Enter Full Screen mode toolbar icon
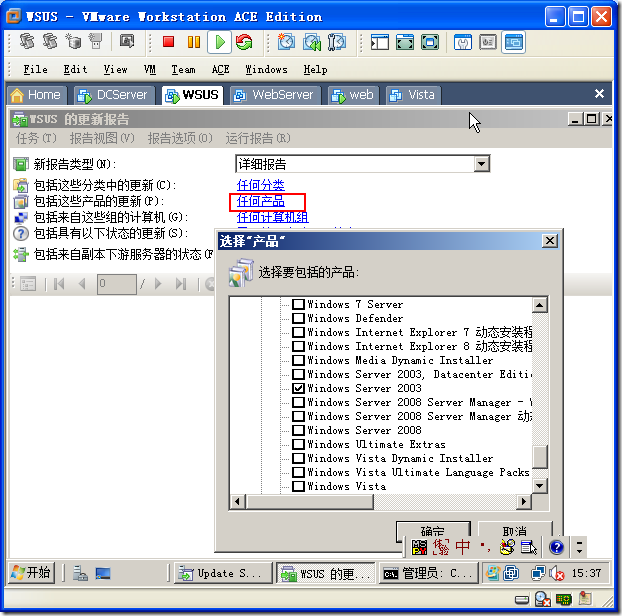 pyautogui.click(x=430, y=42)
